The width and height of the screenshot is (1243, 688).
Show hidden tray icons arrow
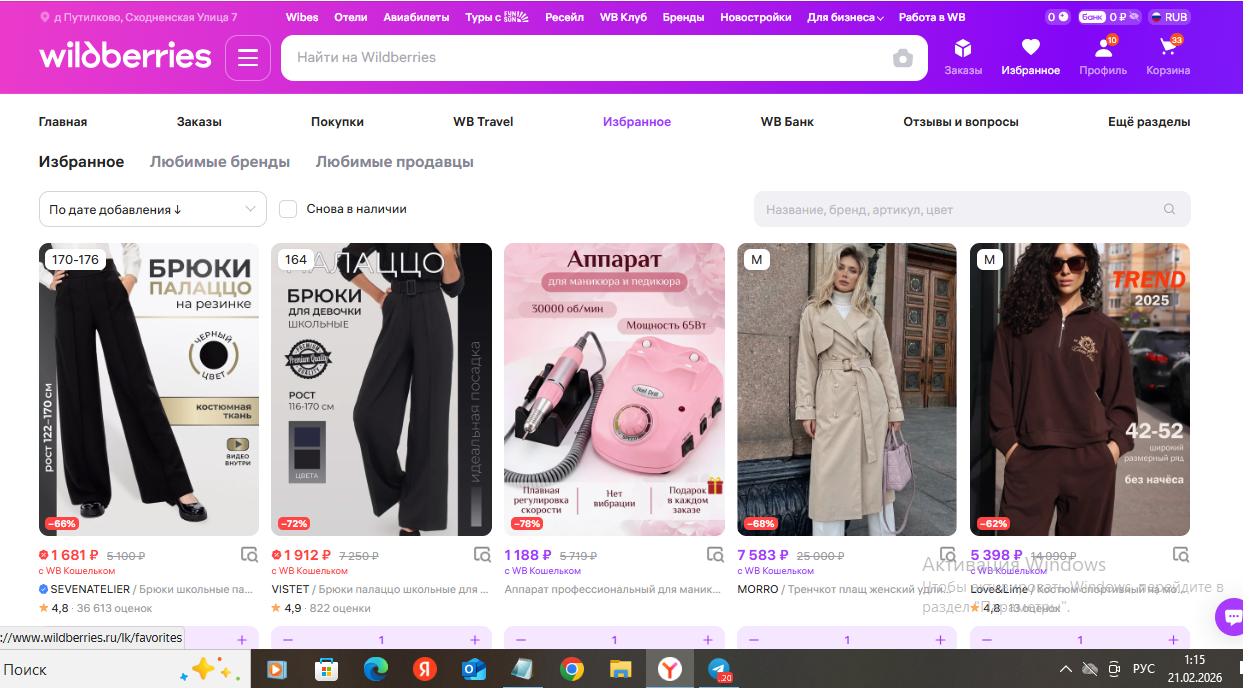tap(1066, 669)
